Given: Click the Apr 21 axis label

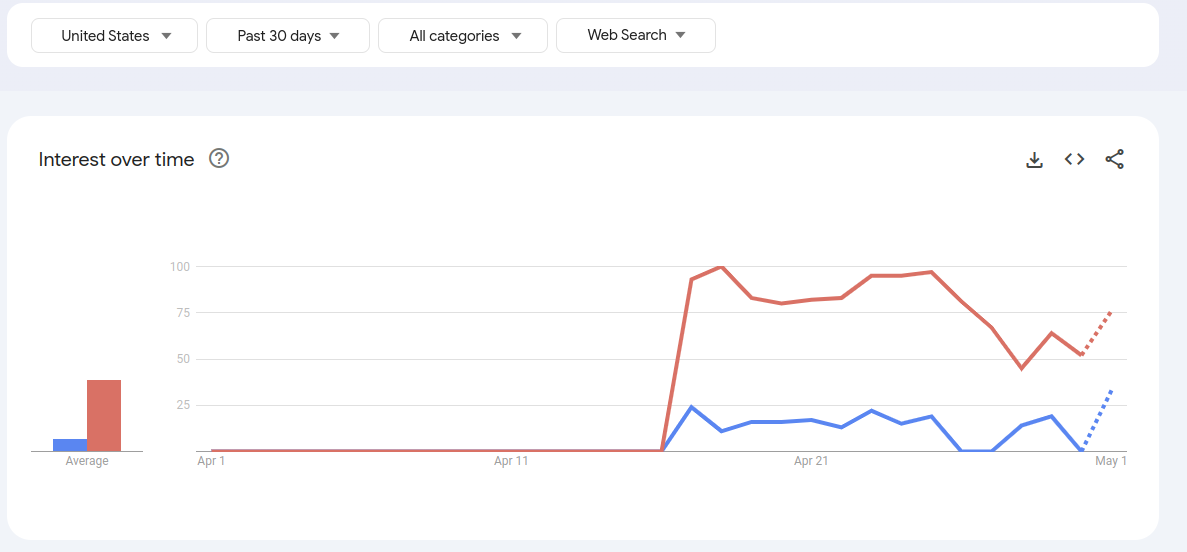Looking at the screenshot, I should click(811, 461).
